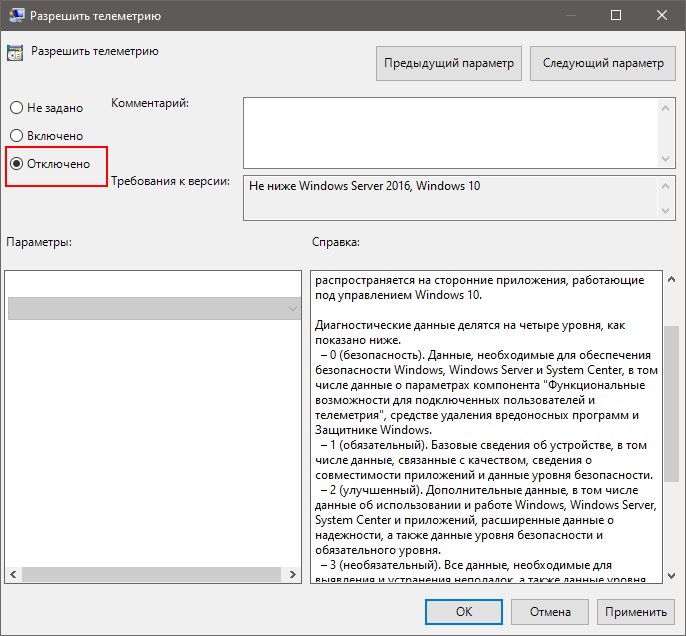This screenshot has height=636, width=686.
Task: Confirm the settings with OK
Action: coord(463,611)
